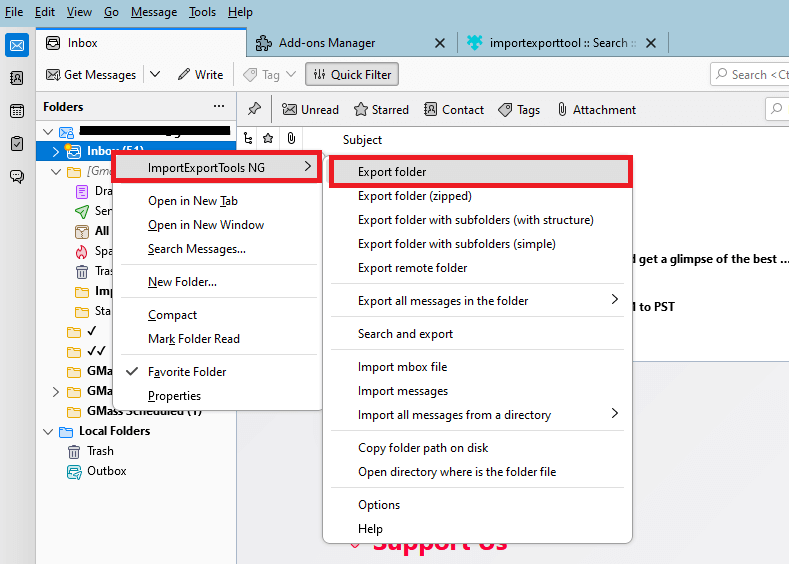
Task: Open the Tag dropdown
Action: [269, 74]
